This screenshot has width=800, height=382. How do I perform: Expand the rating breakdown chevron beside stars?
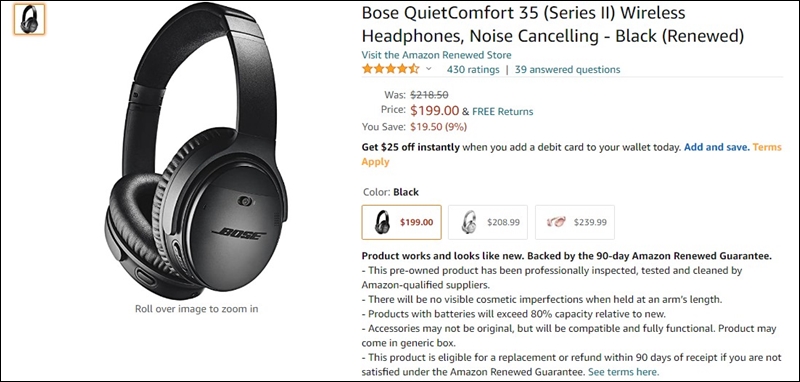[x=429, y=69]
